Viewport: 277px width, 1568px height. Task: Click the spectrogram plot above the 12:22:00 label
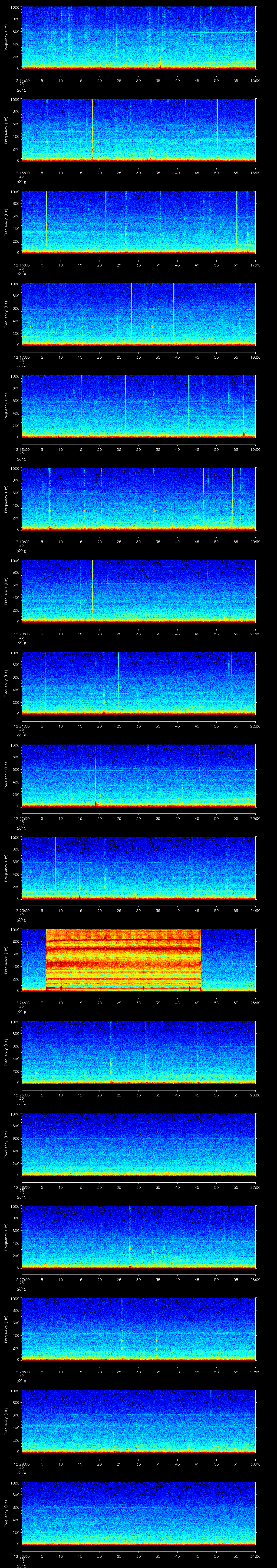(x=138, y=776)
